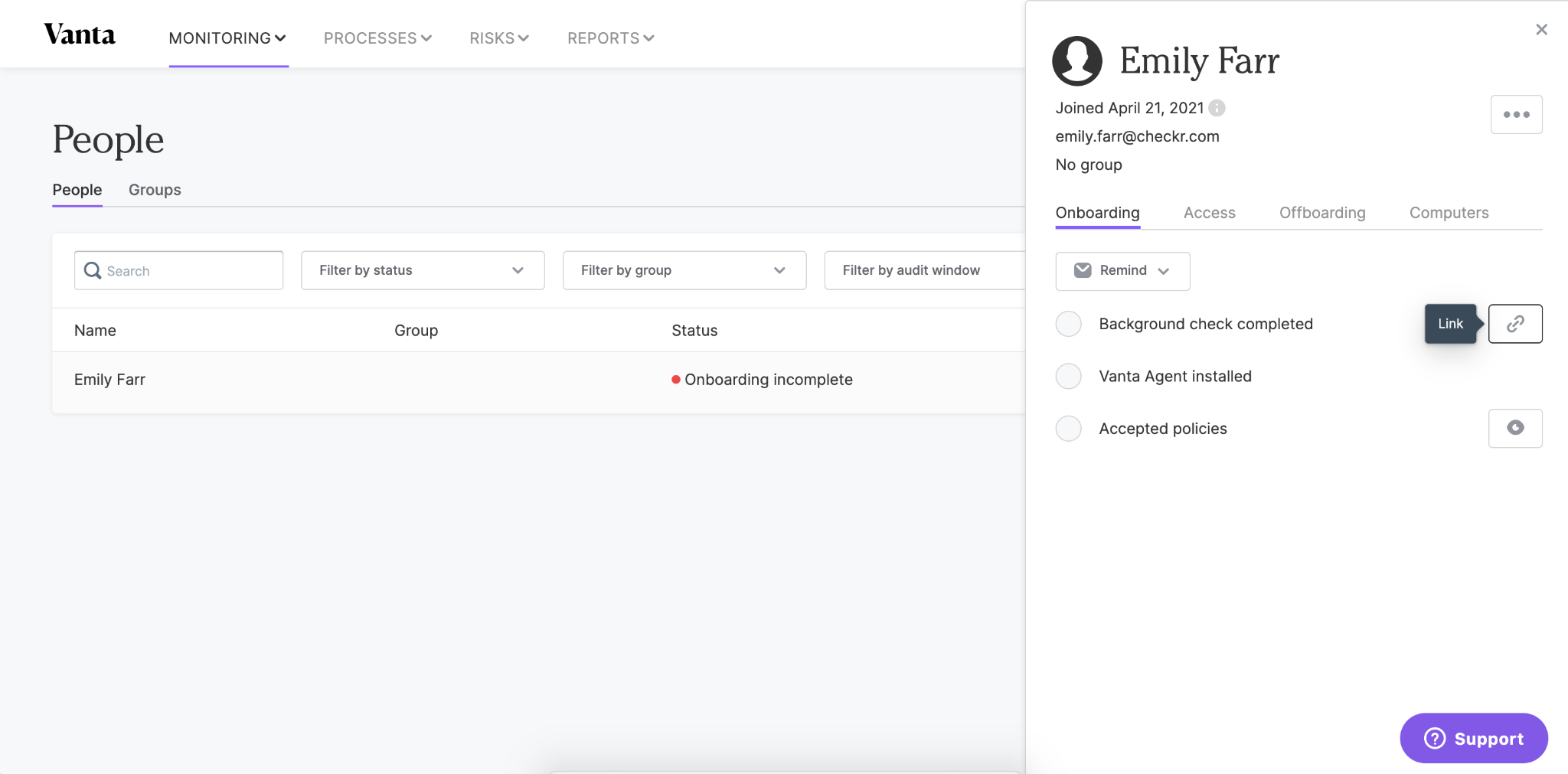Open the Offboarding tab
This screenshot has width=1568, height=774.
1322,213
